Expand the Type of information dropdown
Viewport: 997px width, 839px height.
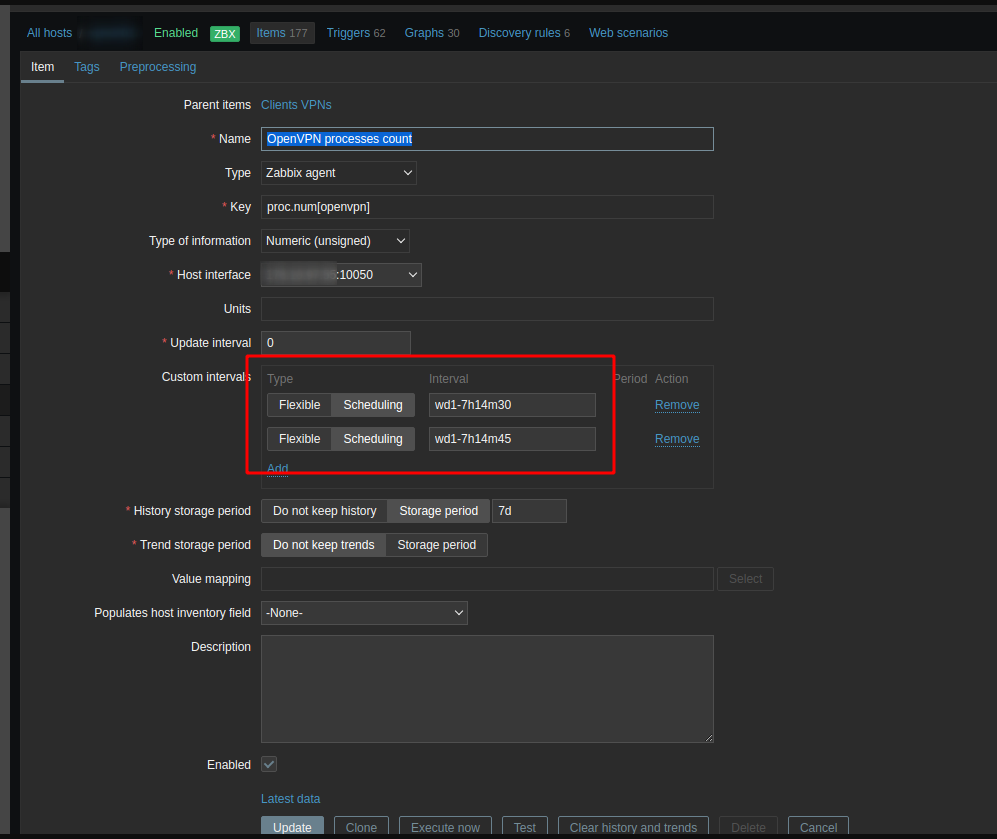coord(335,241)
